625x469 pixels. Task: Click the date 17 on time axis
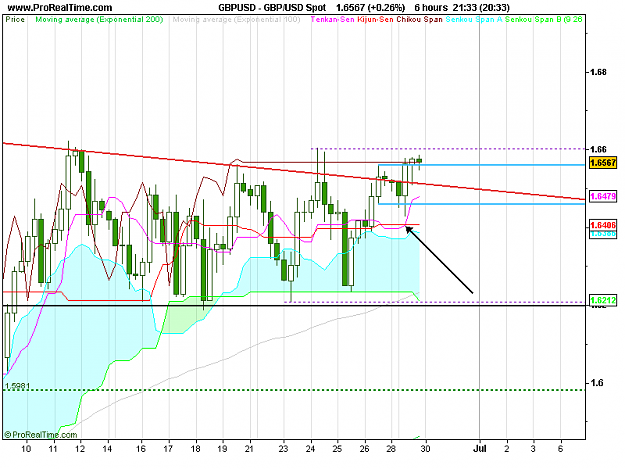pyautogui.click(x=168, y=449)
